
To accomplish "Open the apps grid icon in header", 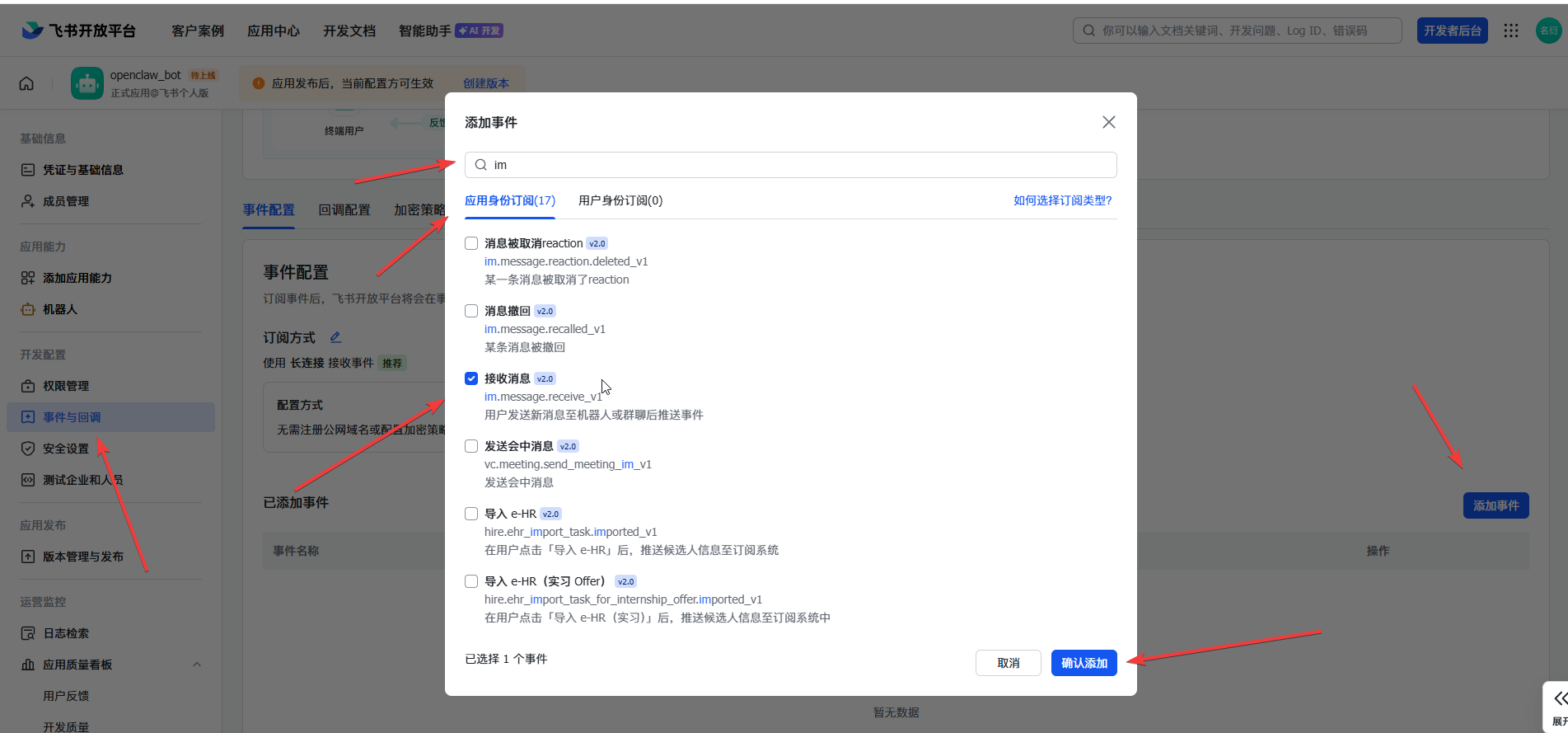I will (x=1510, y=31).
